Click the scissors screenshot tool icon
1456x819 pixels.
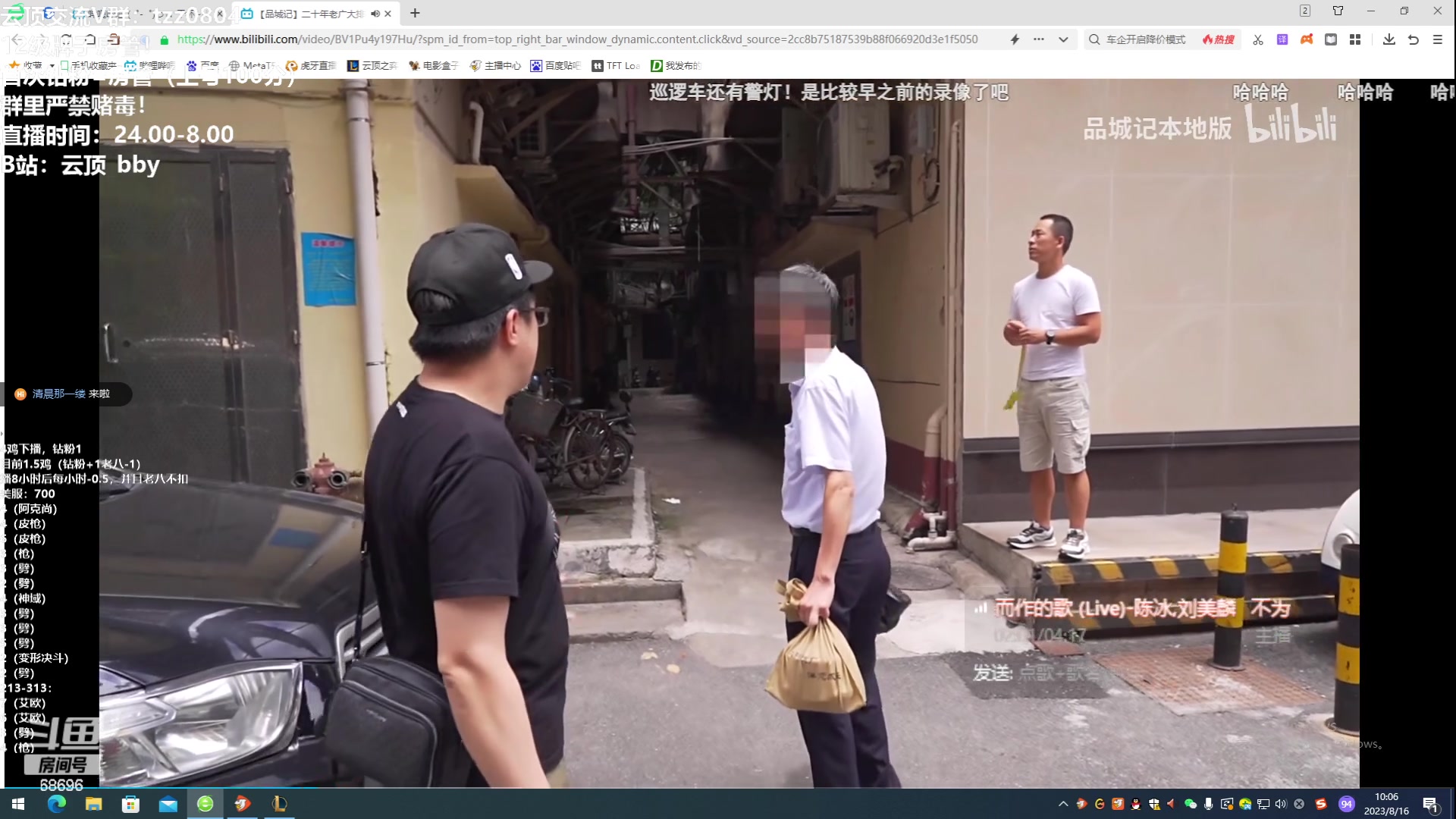coord(1258,39)
